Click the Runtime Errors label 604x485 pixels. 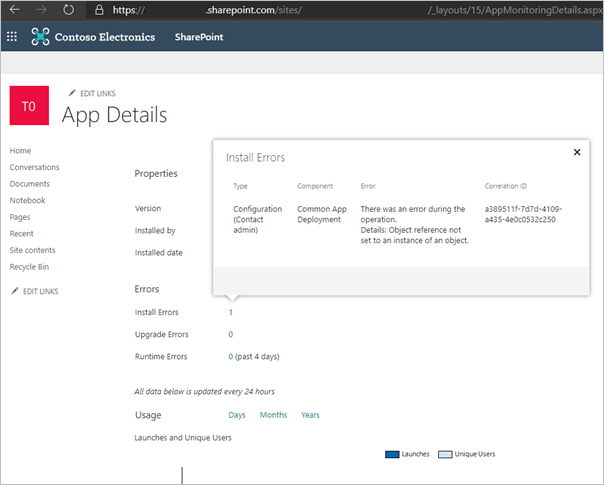[161, 356]
